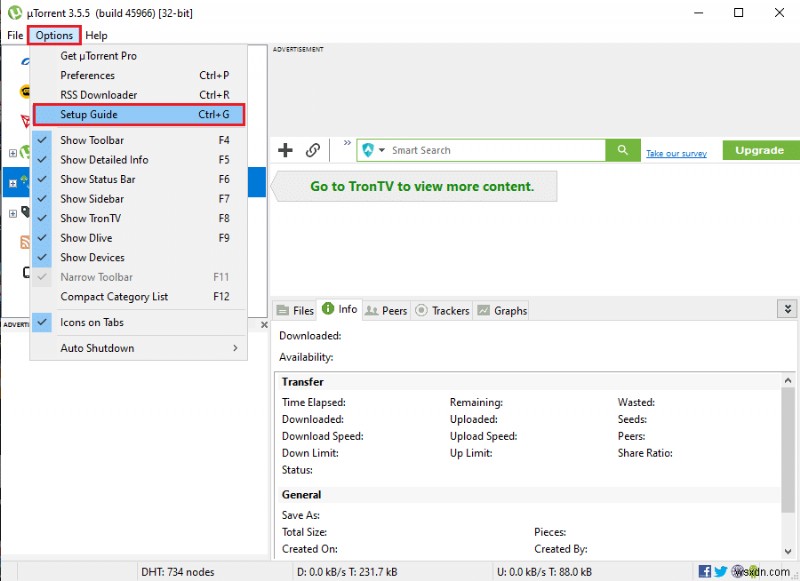Click the Upgrade button
800x581 pixels.
click(759, 150)
